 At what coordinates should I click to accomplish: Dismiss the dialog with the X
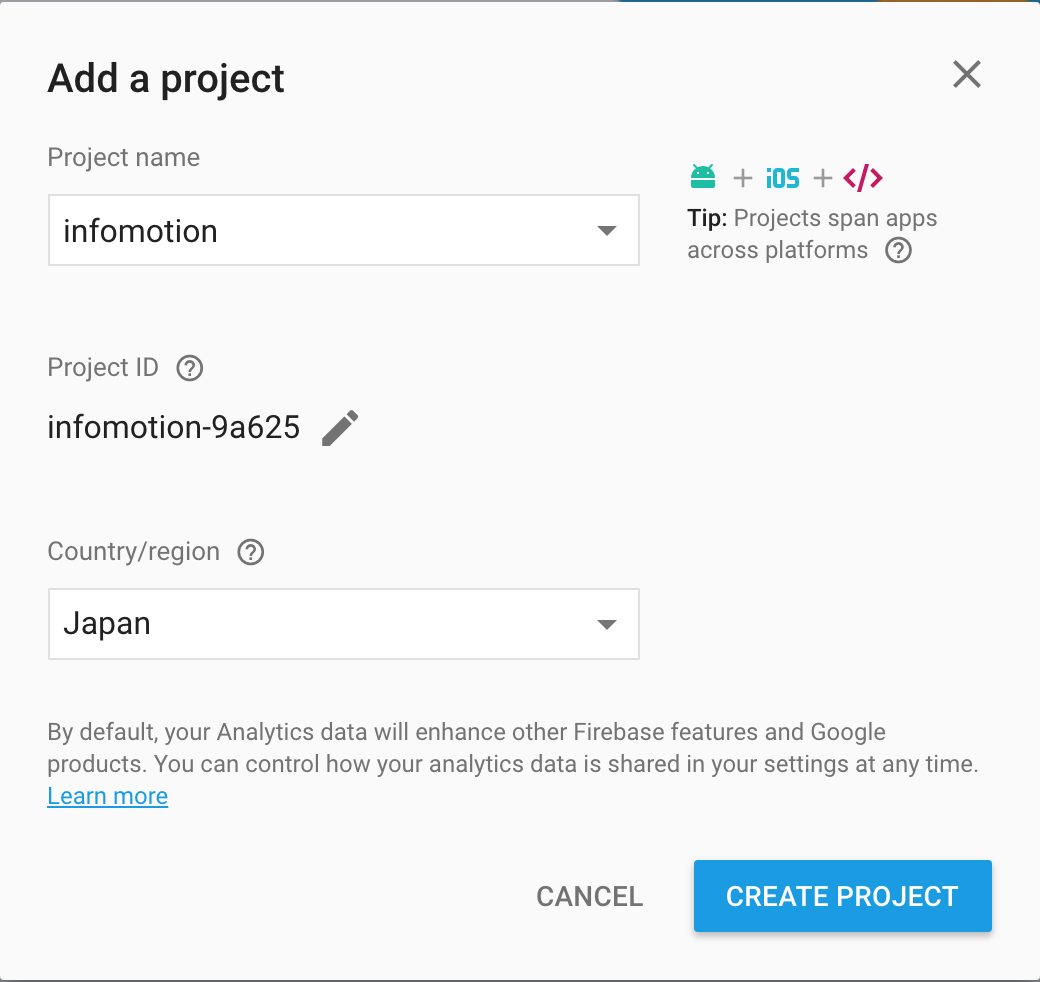point(966,74)
